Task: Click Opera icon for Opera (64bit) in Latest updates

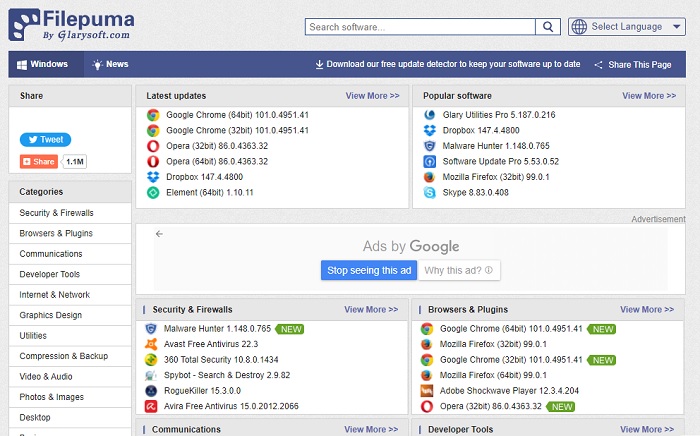Action: [153, 162]
